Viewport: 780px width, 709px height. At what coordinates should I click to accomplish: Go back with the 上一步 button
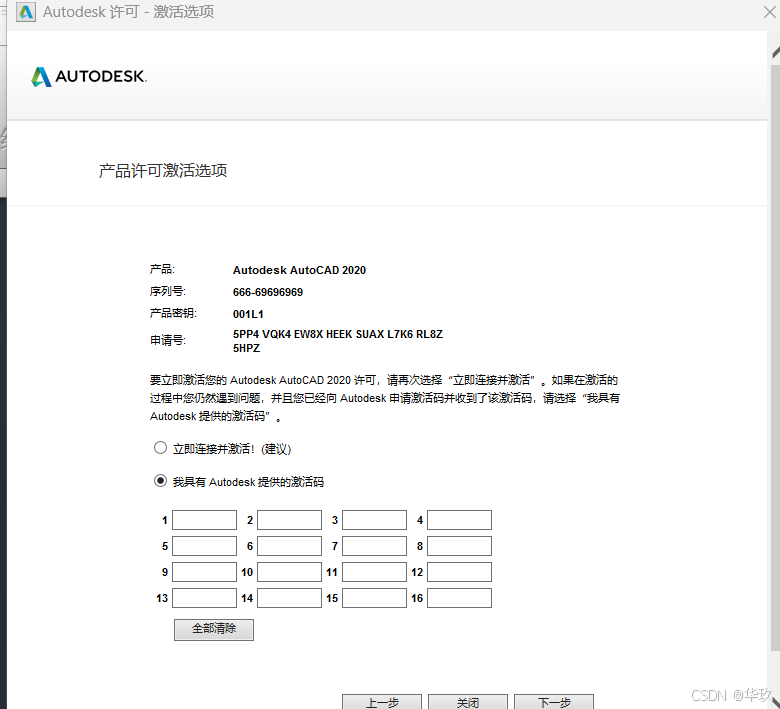[x=382, y=702]
